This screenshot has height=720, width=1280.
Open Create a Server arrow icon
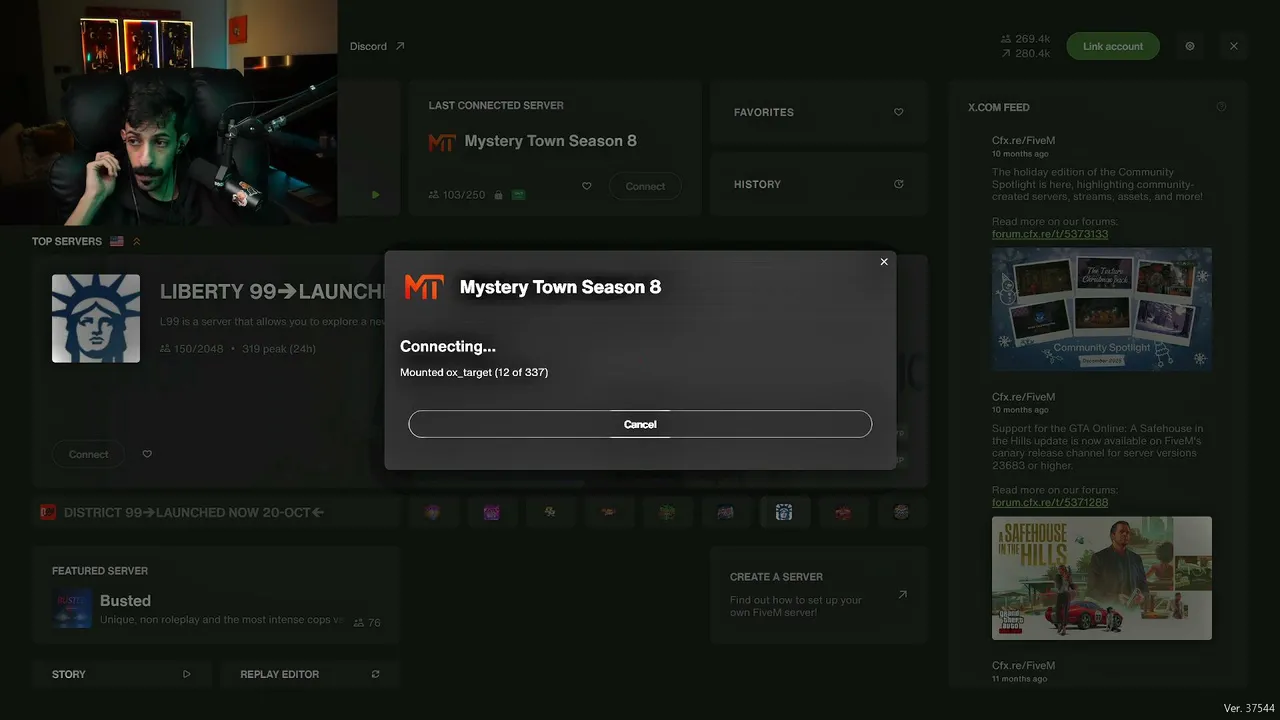pyautogui.click(x=902, y=594)
